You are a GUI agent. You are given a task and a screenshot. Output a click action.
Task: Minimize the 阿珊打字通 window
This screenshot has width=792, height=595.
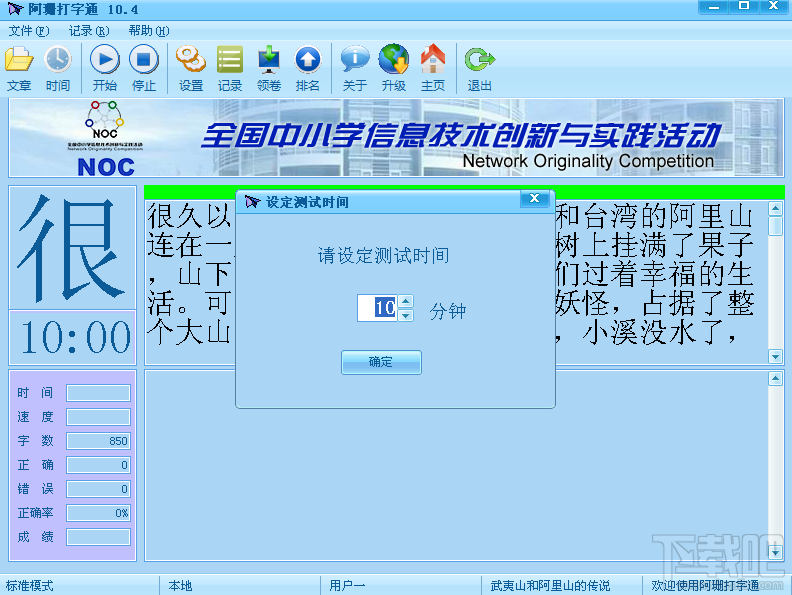tap(714, 7)
